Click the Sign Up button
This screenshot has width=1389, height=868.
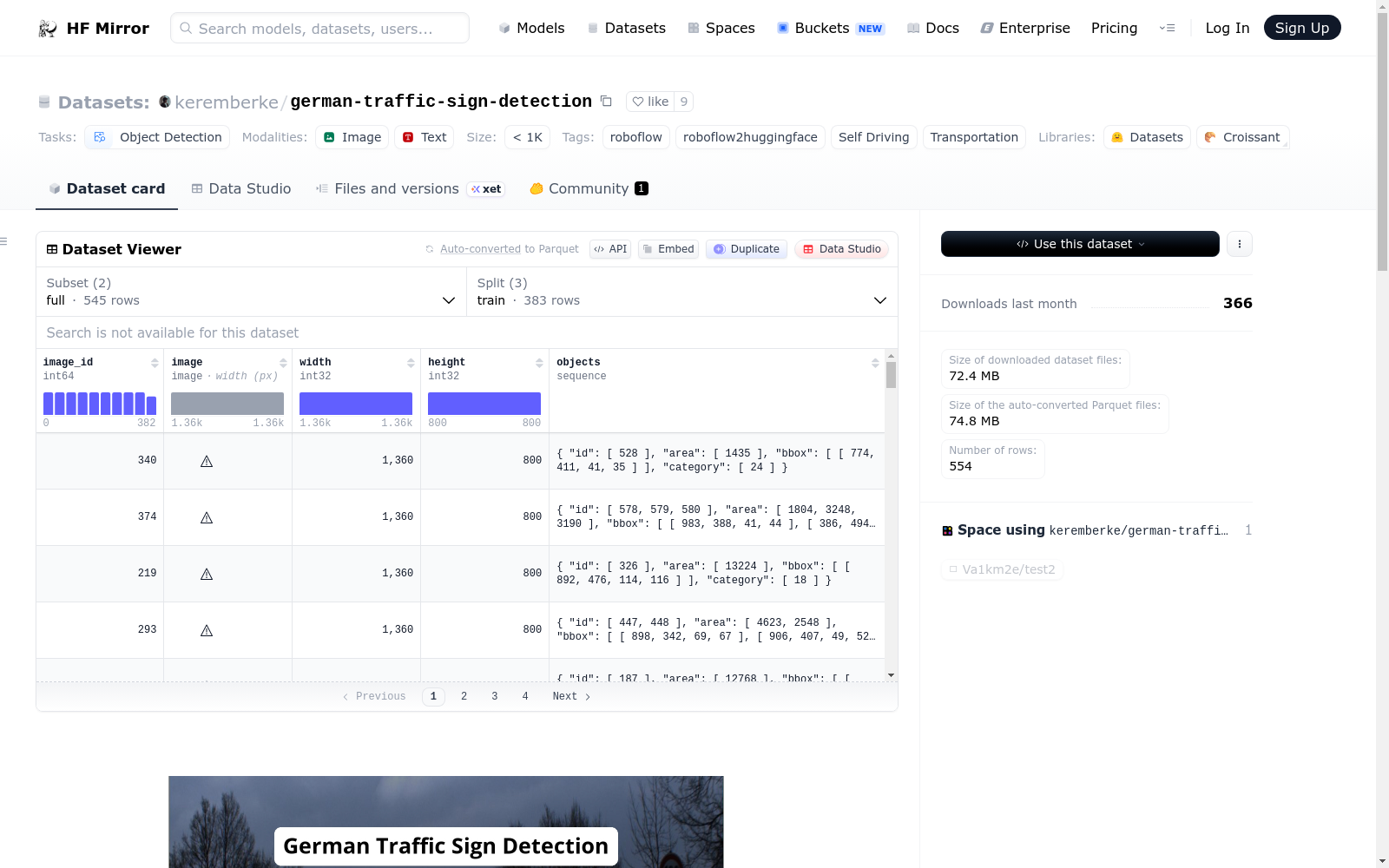tap(1302, 28)
